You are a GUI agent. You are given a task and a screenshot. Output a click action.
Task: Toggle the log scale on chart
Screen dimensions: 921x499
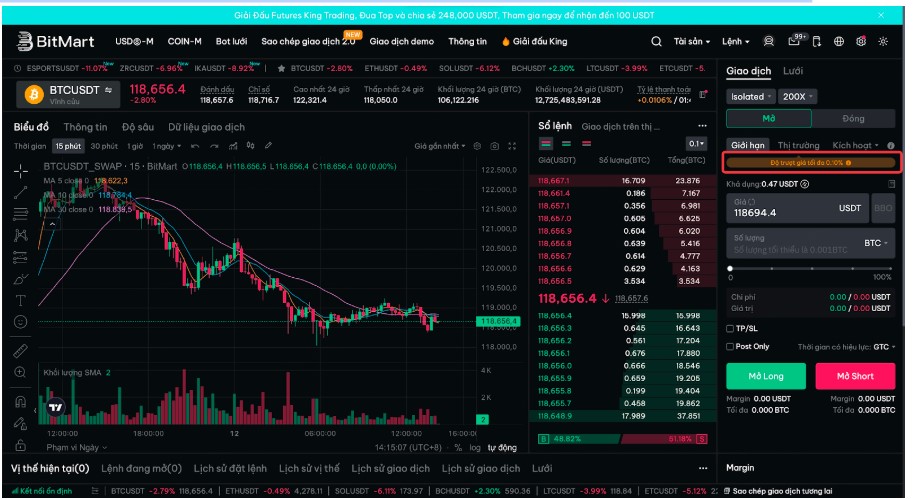[475, 447]
